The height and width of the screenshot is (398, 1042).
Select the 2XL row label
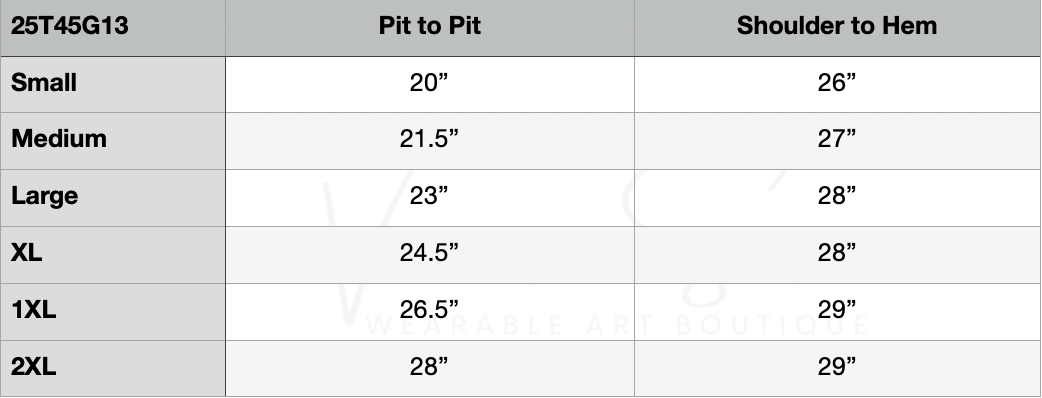pos(113,369)
